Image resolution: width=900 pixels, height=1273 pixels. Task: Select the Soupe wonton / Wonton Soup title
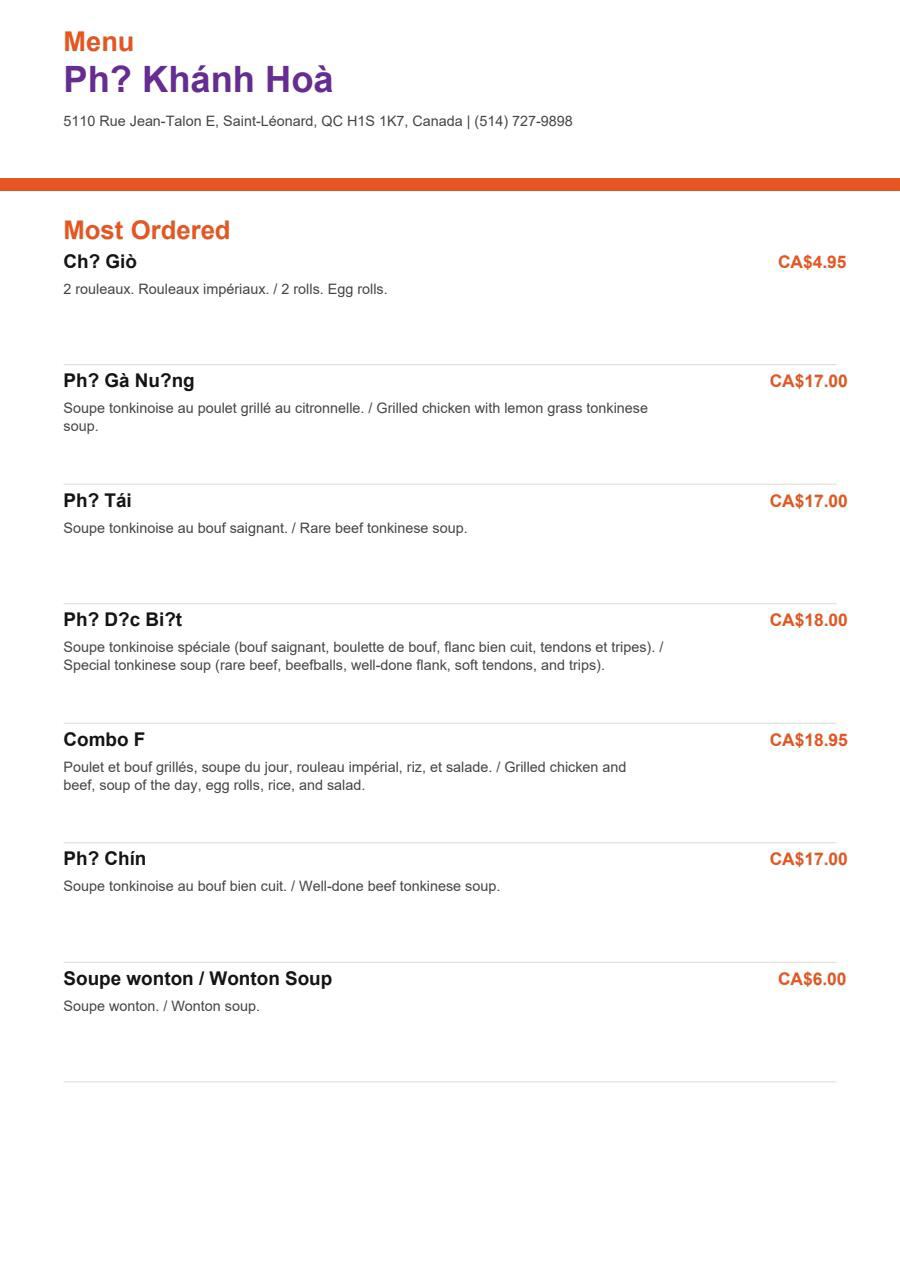pos(198,979)
